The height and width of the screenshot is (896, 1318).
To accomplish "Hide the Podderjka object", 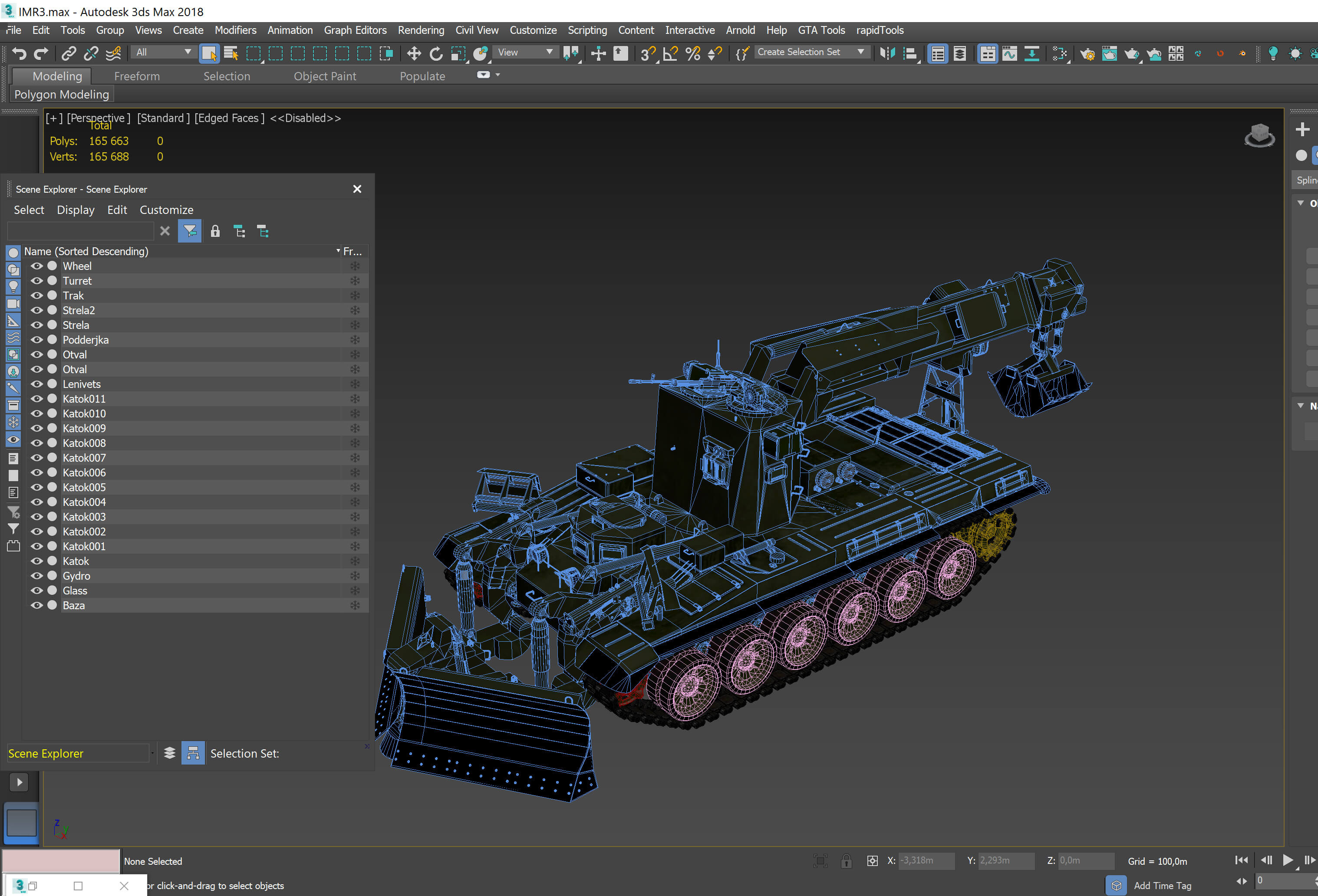I will click(37, 339).
